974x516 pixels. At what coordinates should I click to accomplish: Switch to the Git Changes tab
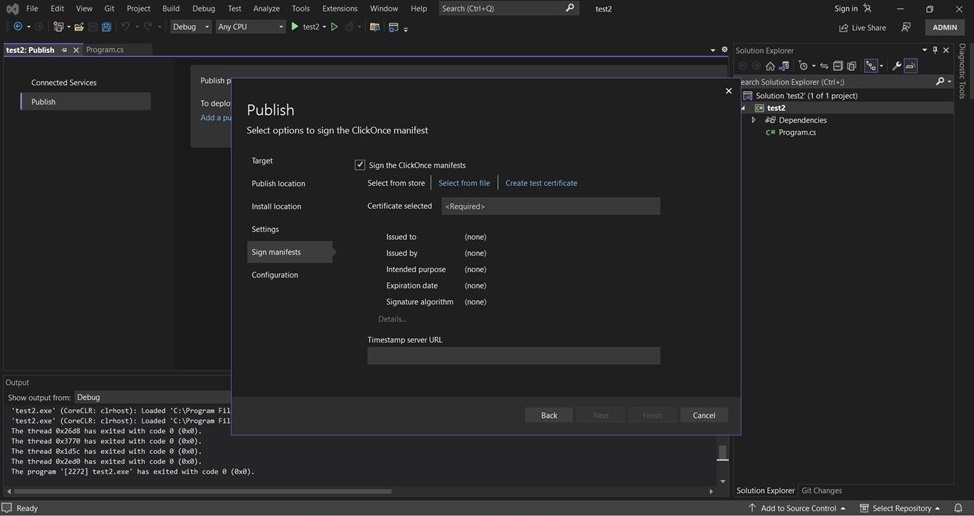[x=821, y=491]
